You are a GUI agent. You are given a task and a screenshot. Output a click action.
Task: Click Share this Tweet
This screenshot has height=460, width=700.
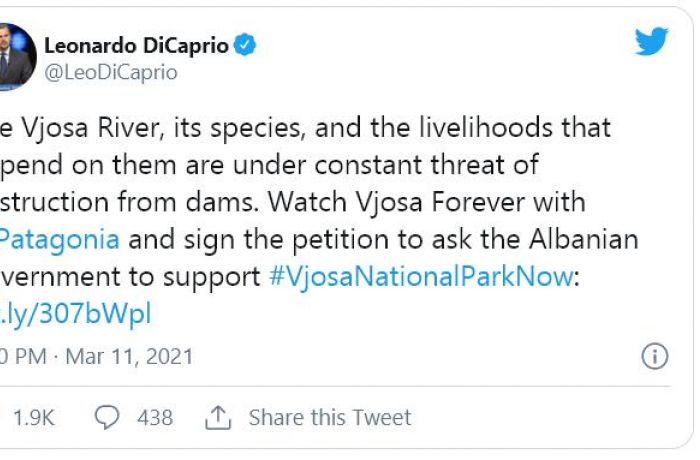point(330,418)
